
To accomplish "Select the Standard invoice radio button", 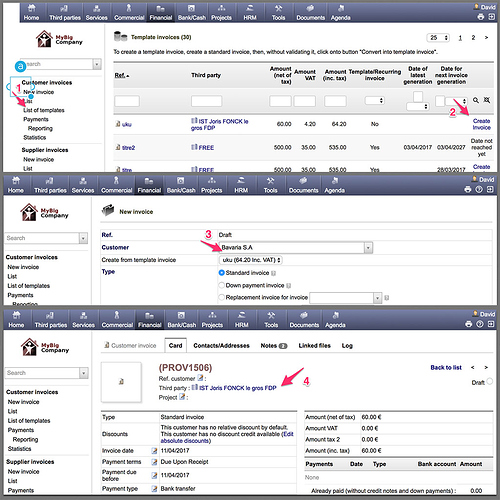I will tap(221, 273).
